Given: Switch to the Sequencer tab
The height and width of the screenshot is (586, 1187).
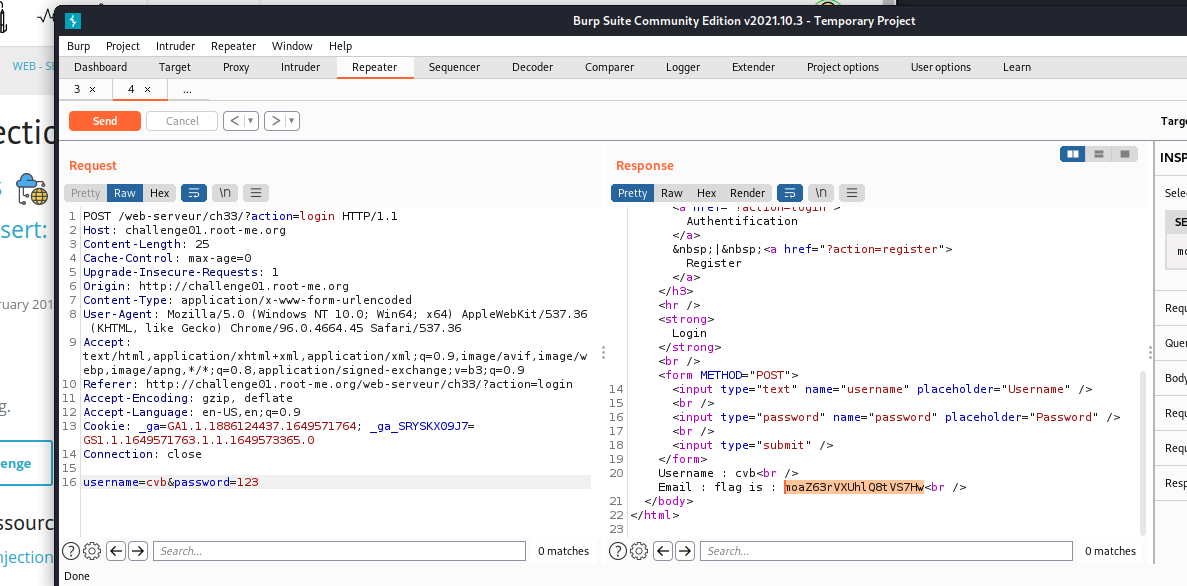Looking at the screenshot, I should coord(454,67).
